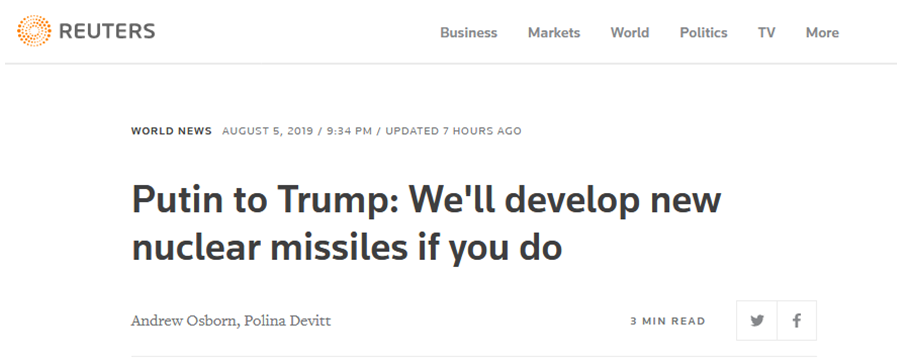
Task: Open the World navigation item
Action: click(x=630, y=33)
